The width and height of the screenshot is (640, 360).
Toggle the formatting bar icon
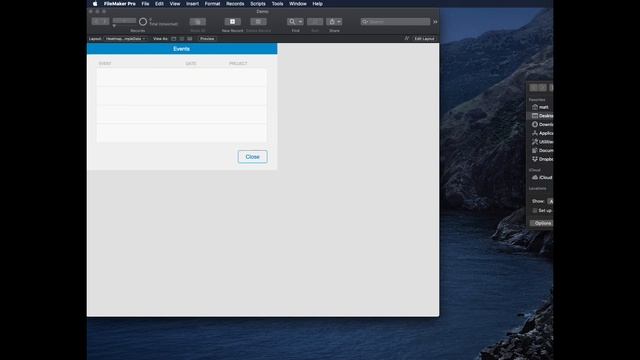tap(407, 38)
